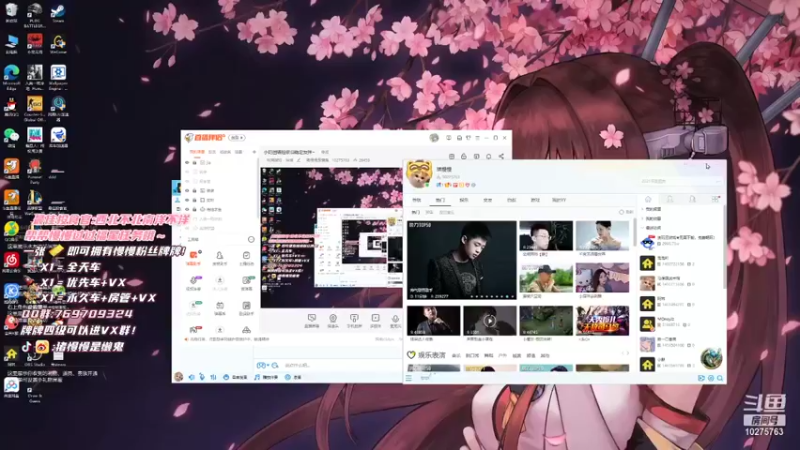Click the orange highlighted tool in streaming toolbox
The height and width of the screenshot is (450, 800).
194,257
